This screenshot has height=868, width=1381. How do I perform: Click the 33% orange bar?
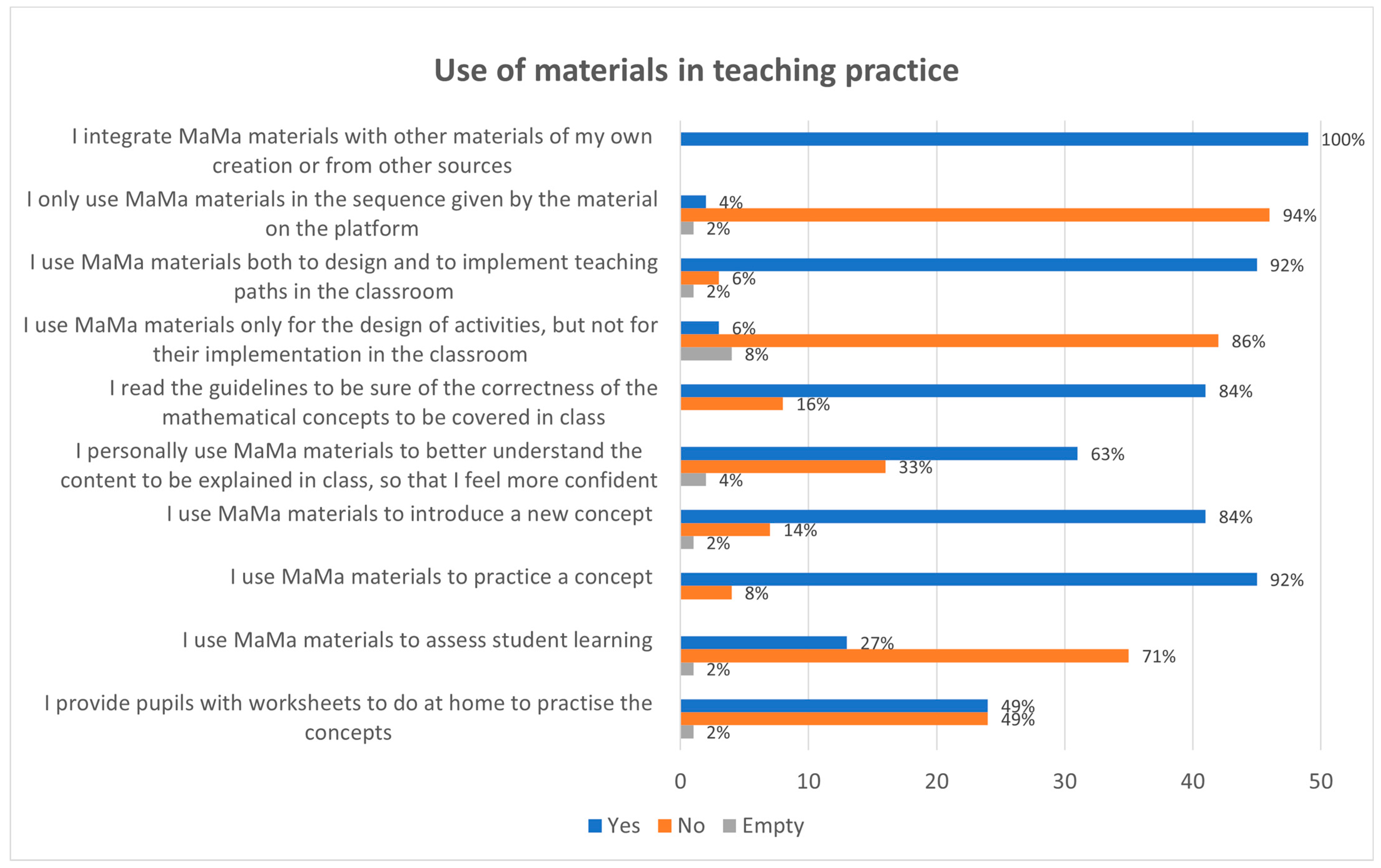tap(783, 467)
